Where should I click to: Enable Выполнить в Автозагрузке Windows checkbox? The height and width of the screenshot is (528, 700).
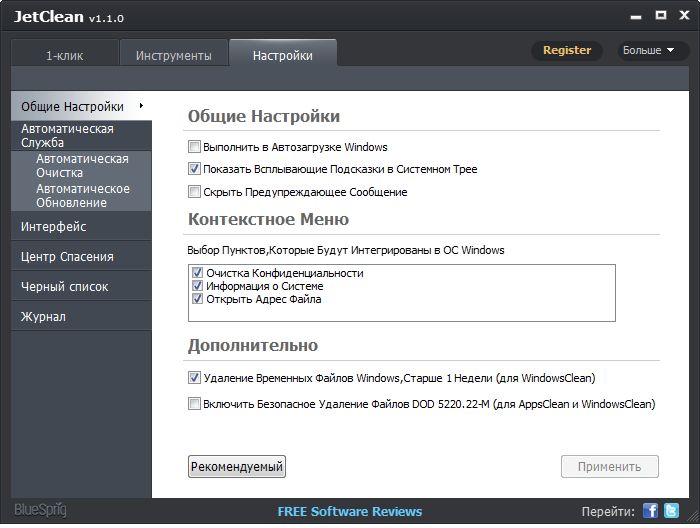[195, 147]
